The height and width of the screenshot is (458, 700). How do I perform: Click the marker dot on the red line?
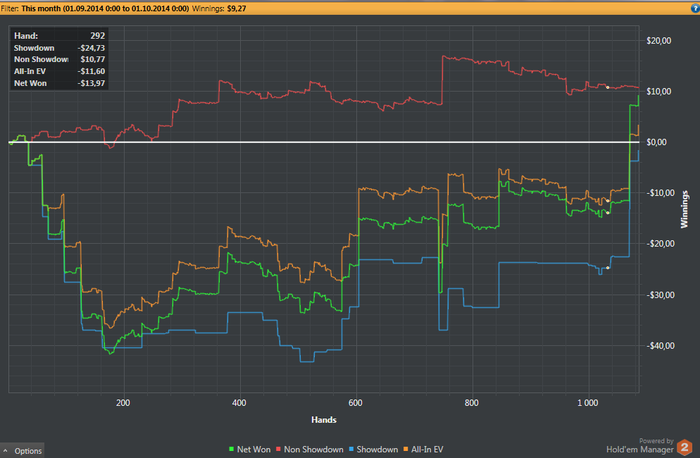(608, 87)
